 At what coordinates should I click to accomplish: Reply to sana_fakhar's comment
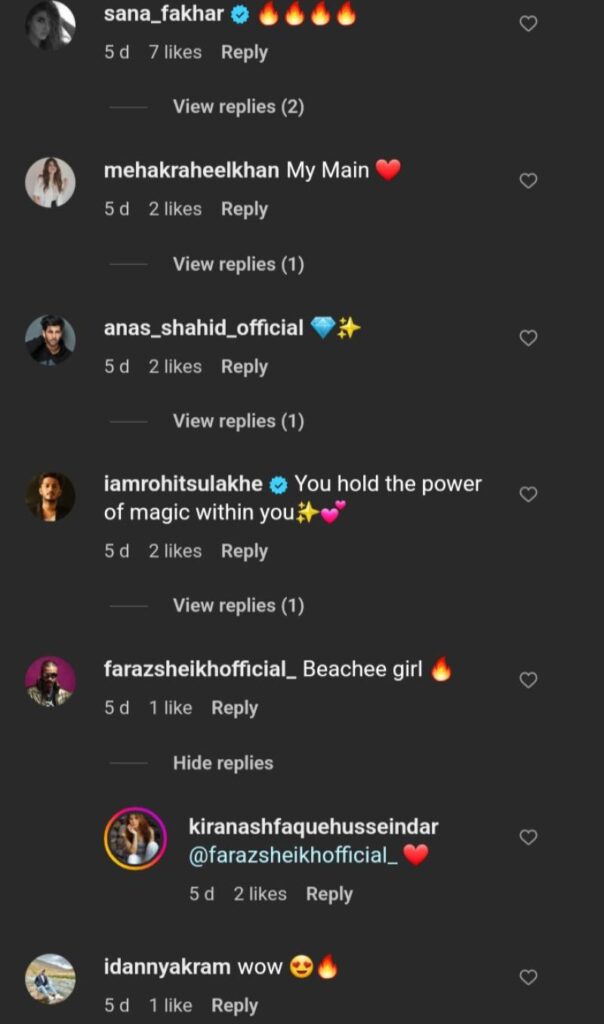(244, 52)
